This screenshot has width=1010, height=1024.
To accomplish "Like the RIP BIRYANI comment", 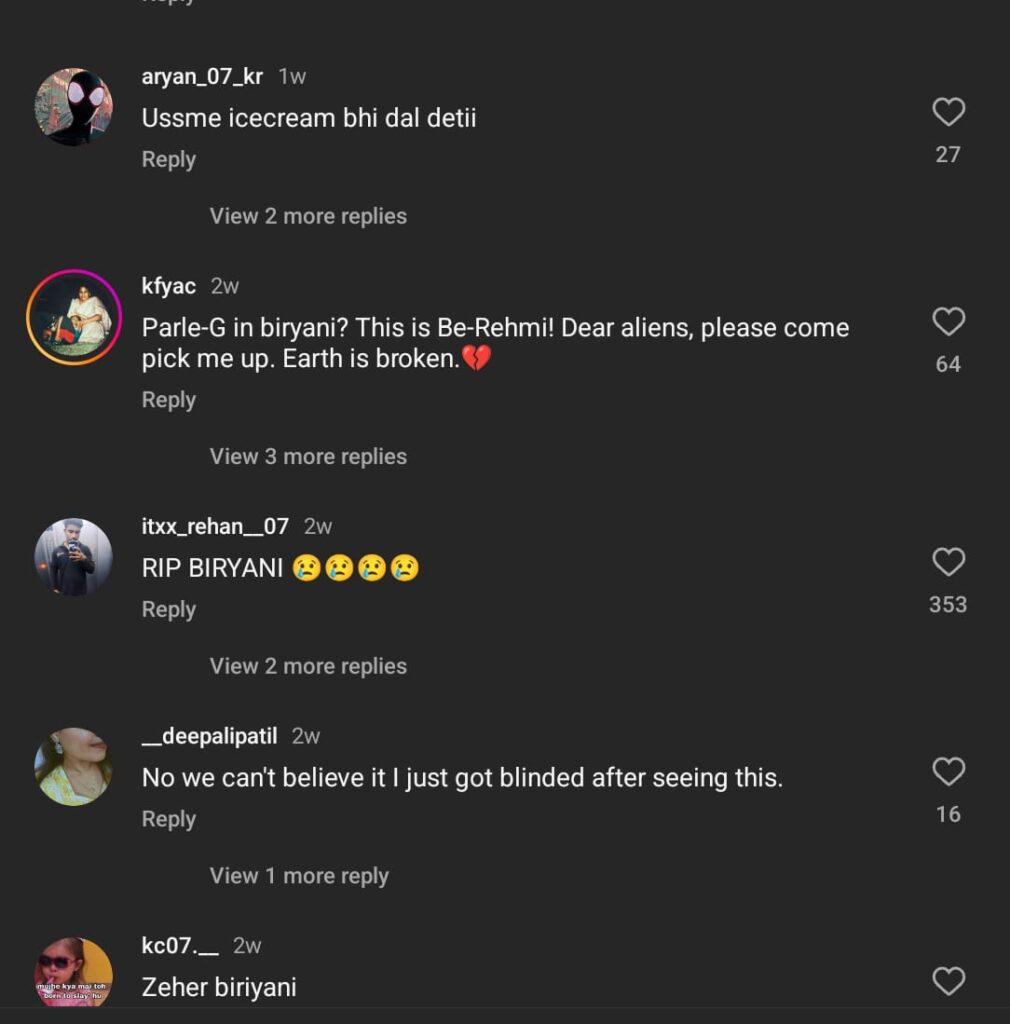I will click(948, 562).
